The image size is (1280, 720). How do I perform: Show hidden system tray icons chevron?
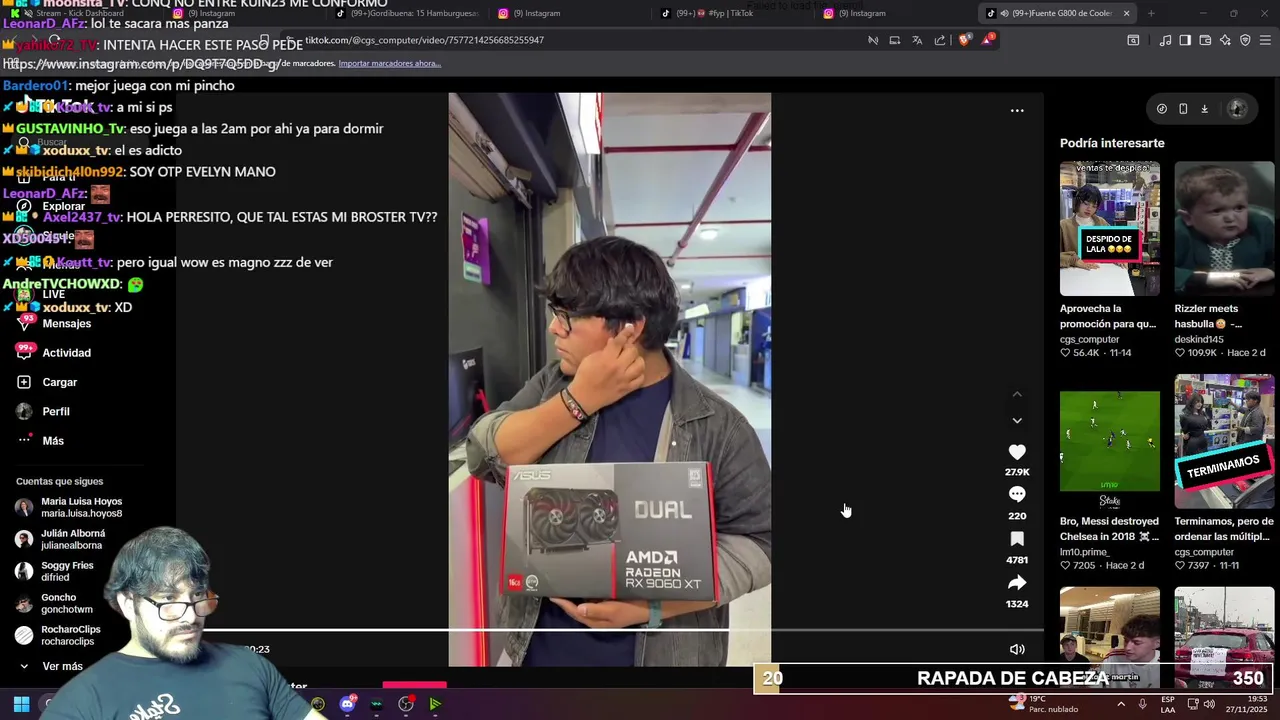pos(1120,704)
